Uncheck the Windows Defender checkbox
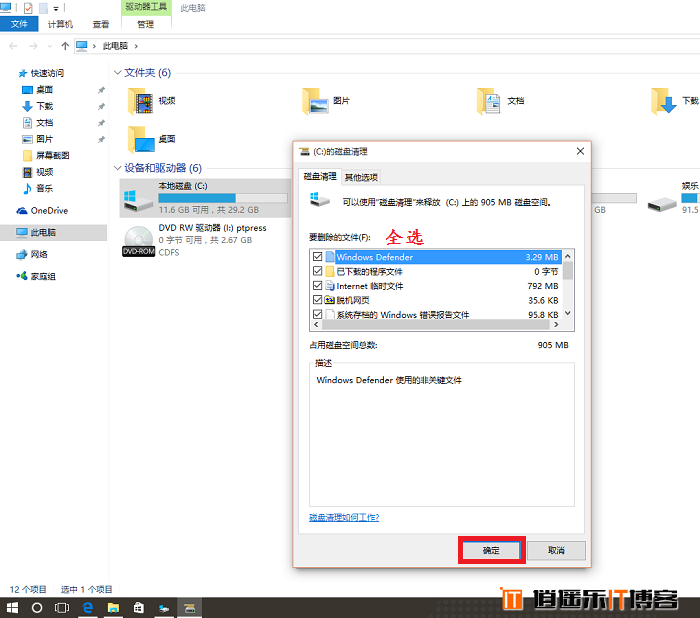 point(317,257)
